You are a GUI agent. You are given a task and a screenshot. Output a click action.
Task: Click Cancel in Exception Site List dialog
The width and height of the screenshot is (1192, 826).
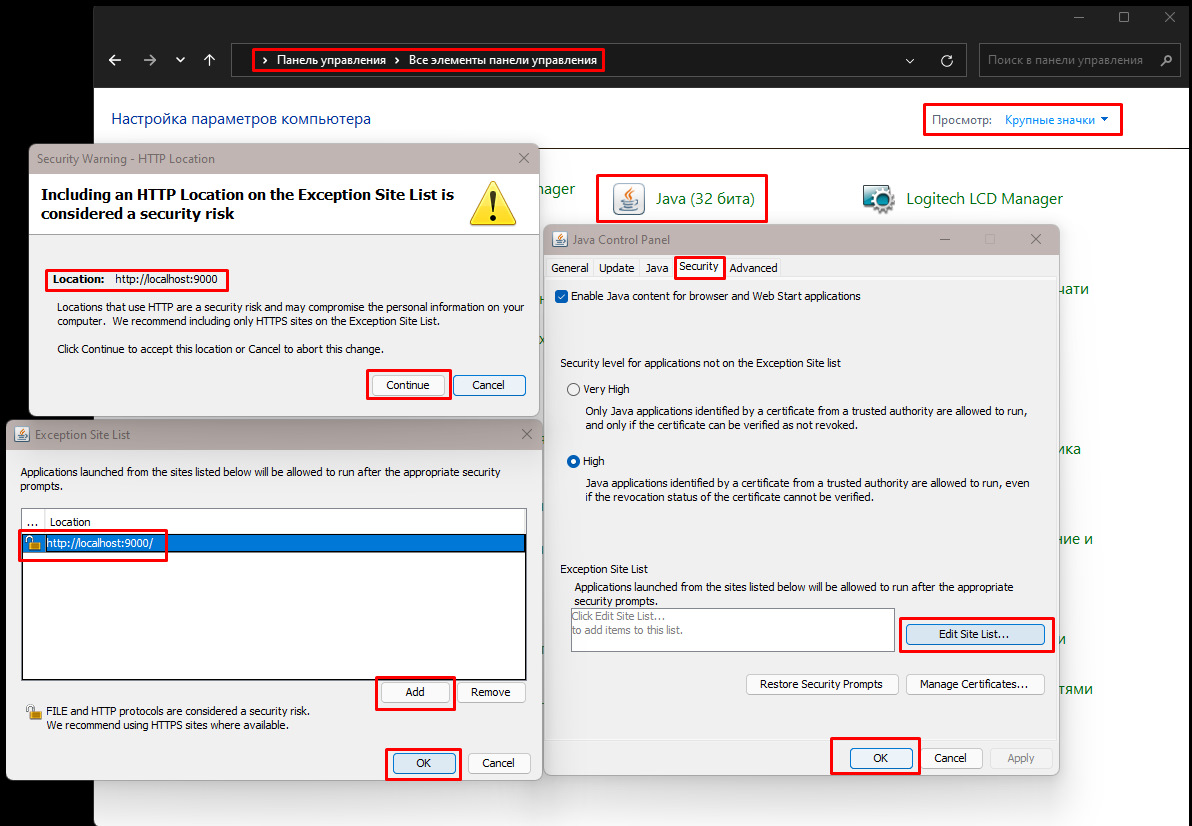click(x=498, y=763)
